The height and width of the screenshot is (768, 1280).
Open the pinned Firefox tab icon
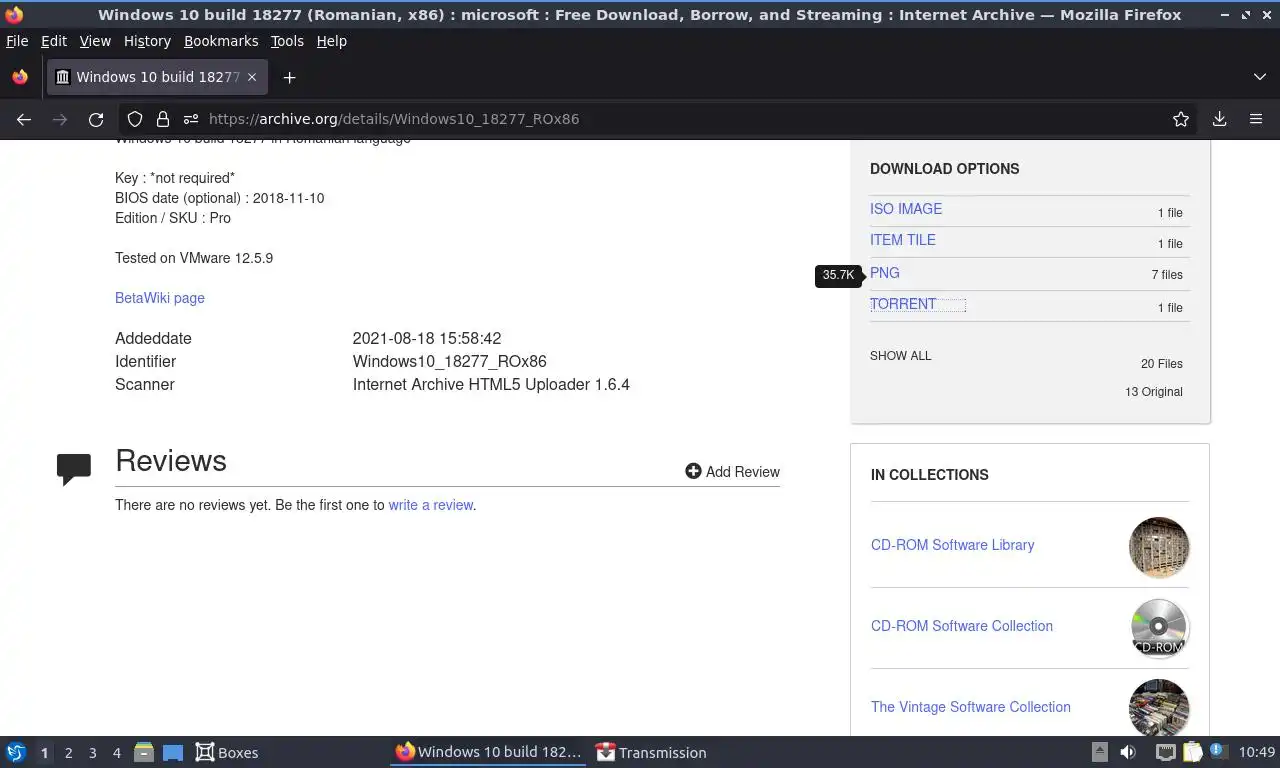tap(20, 77)
